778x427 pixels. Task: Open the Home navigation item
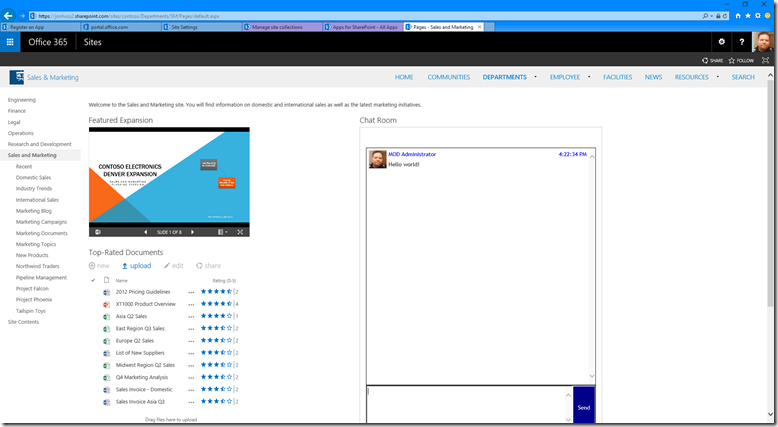(404, 77)
